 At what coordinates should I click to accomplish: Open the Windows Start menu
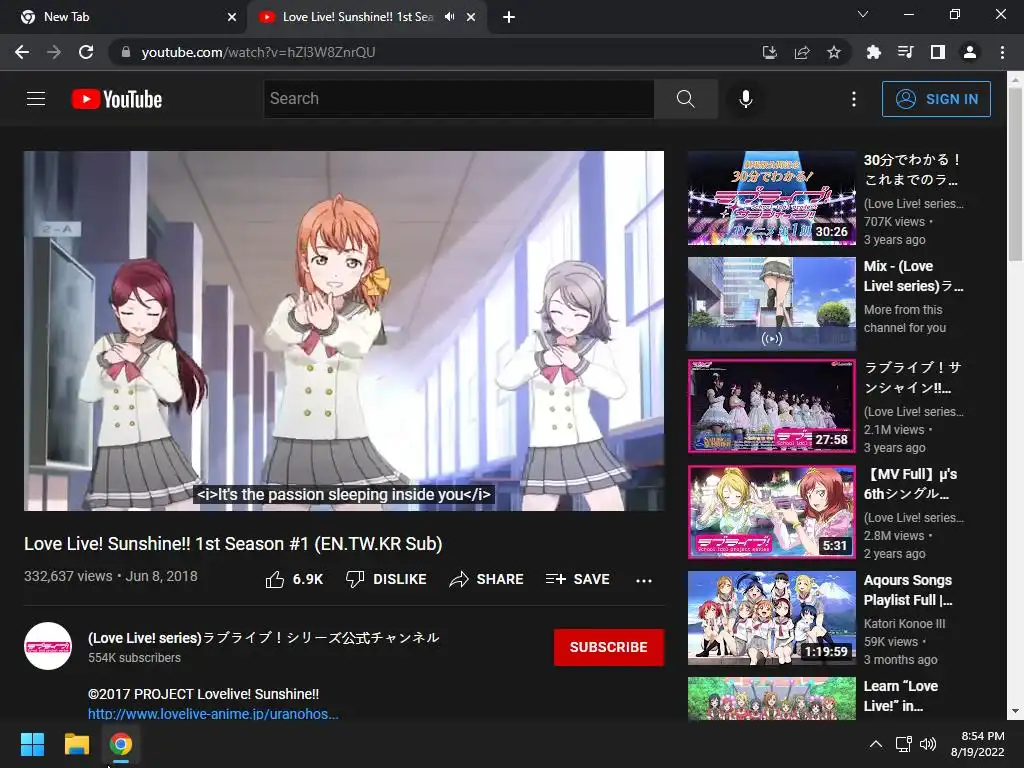[x=32, y=744]
